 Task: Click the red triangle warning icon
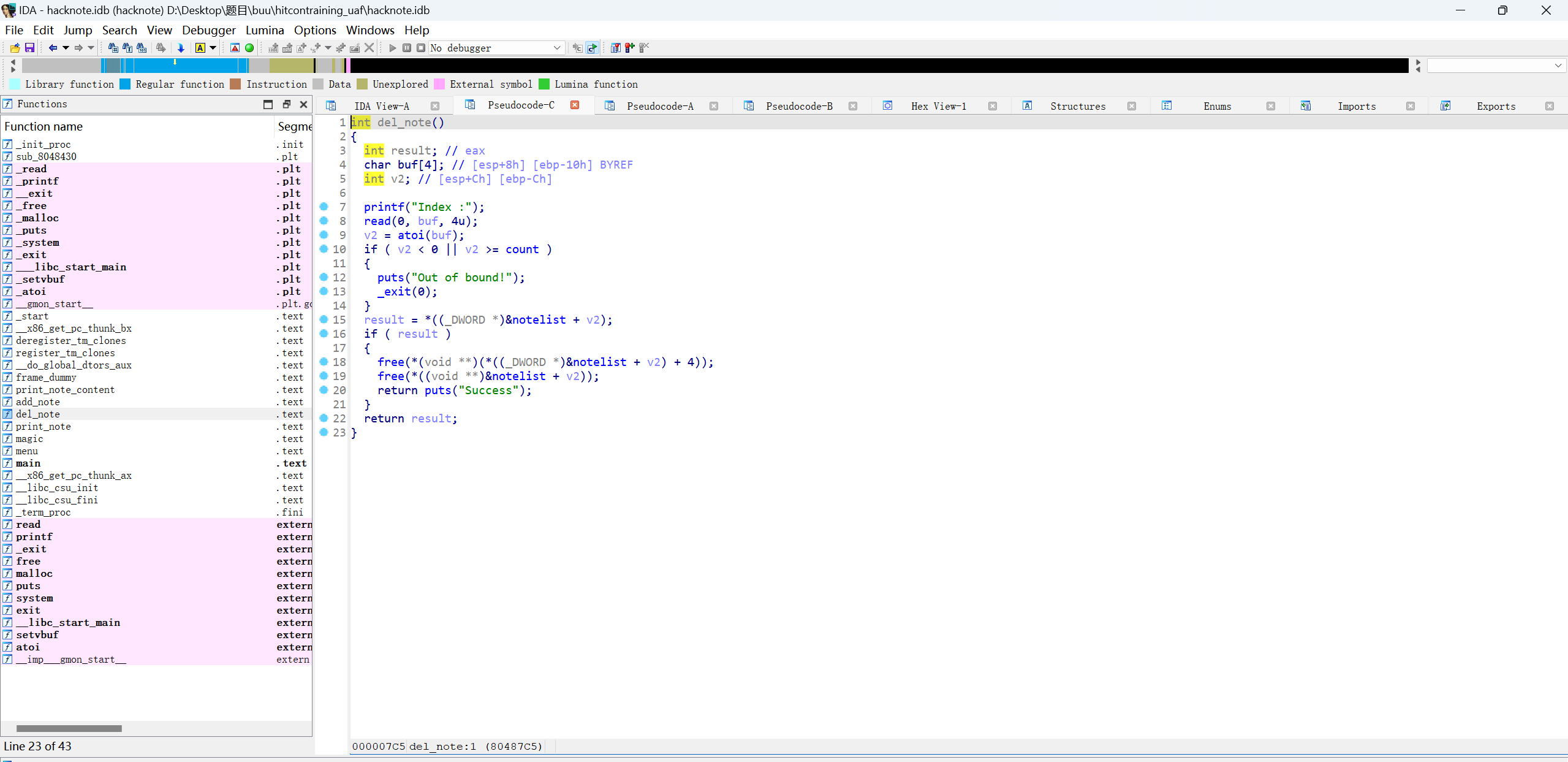235,48
